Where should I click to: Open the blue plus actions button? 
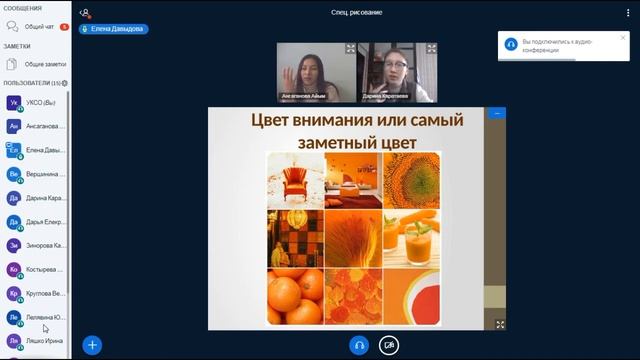92,345
